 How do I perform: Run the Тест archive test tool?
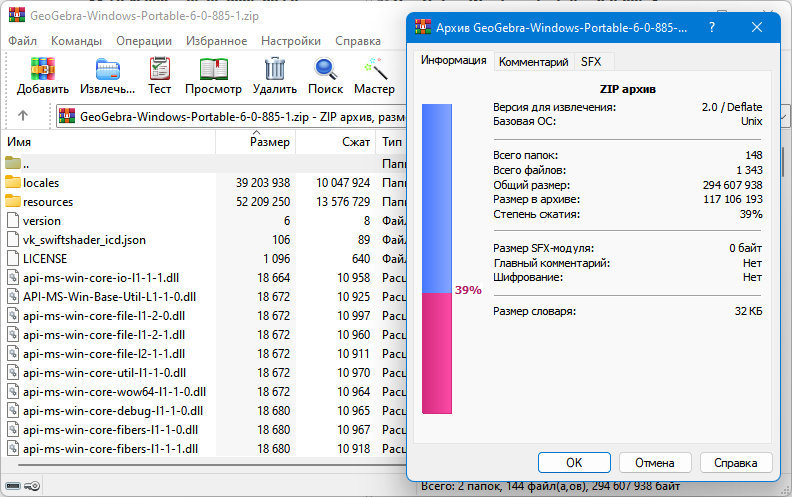tap(159, 69)
